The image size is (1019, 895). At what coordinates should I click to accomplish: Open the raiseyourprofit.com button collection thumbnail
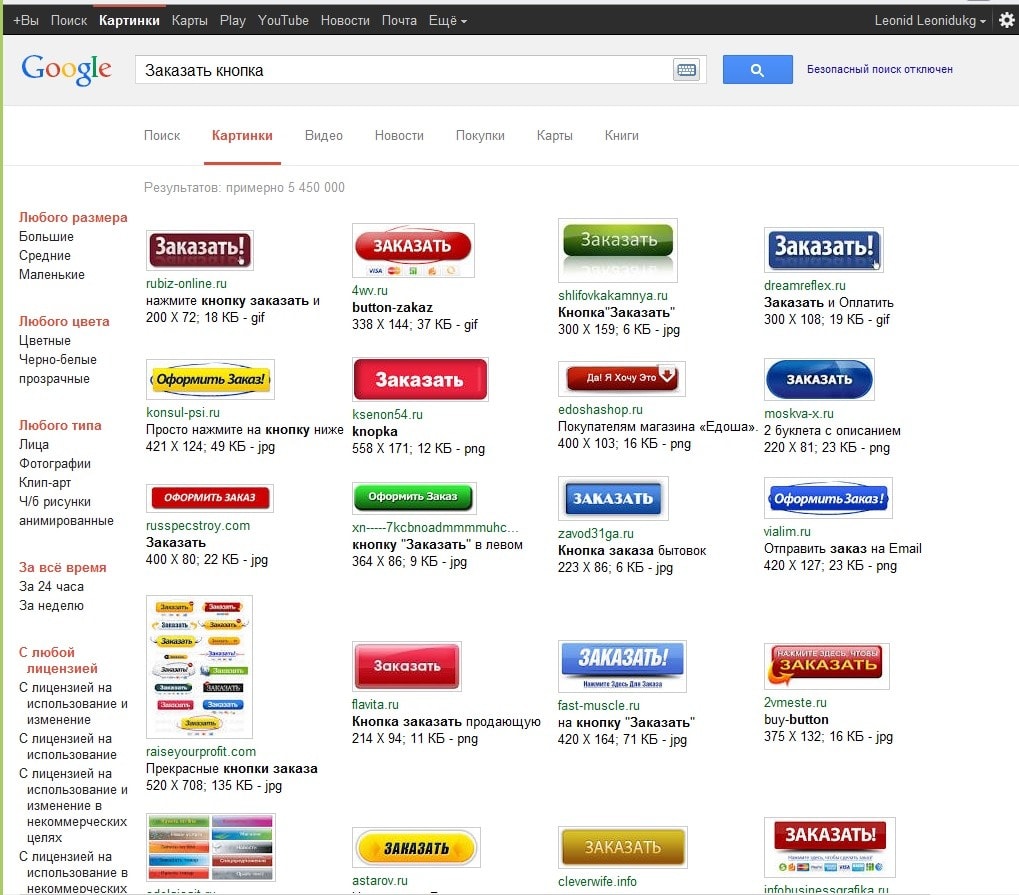click(200, 667)
